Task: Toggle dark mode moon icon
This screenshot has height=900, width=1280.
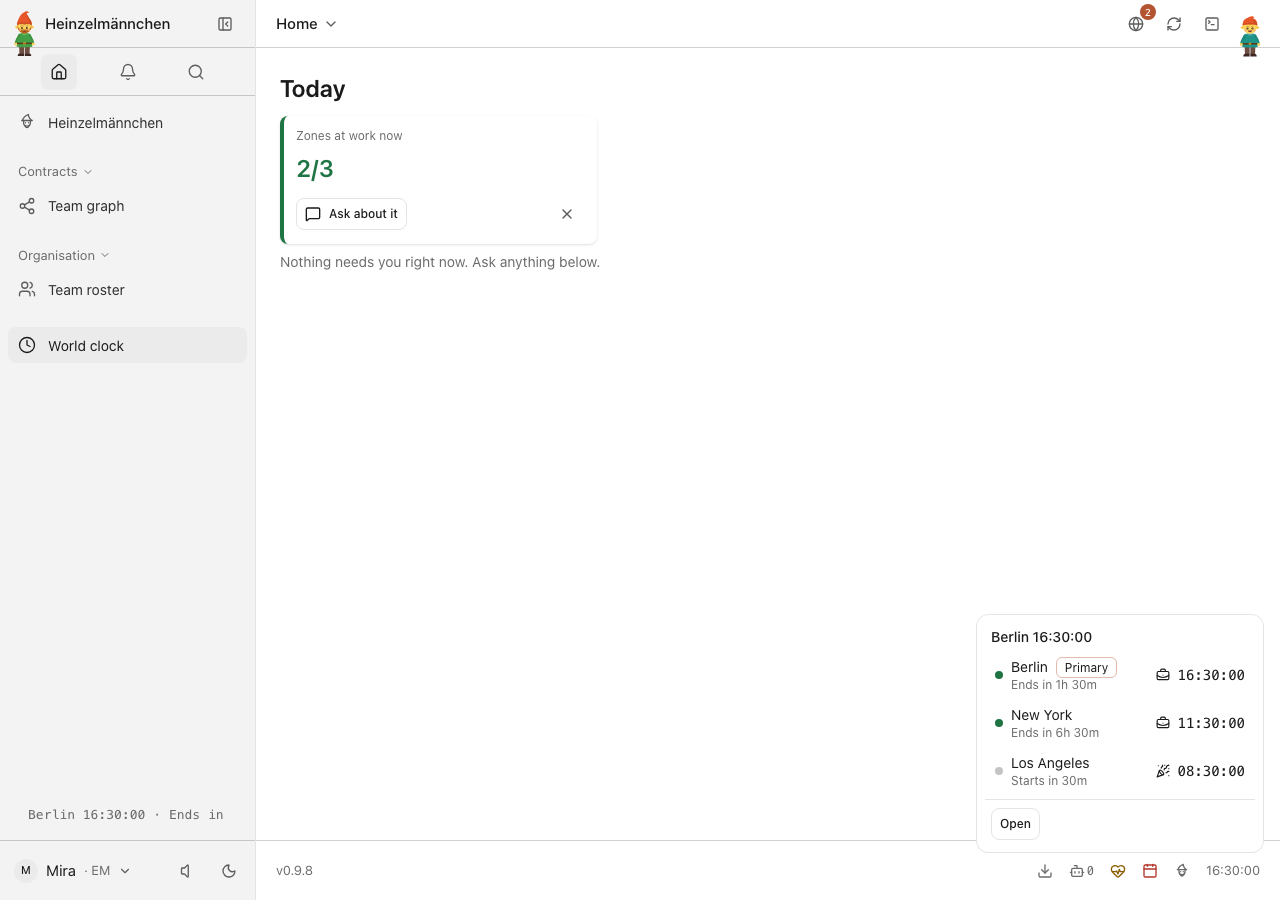Action: tap(229, 871)
